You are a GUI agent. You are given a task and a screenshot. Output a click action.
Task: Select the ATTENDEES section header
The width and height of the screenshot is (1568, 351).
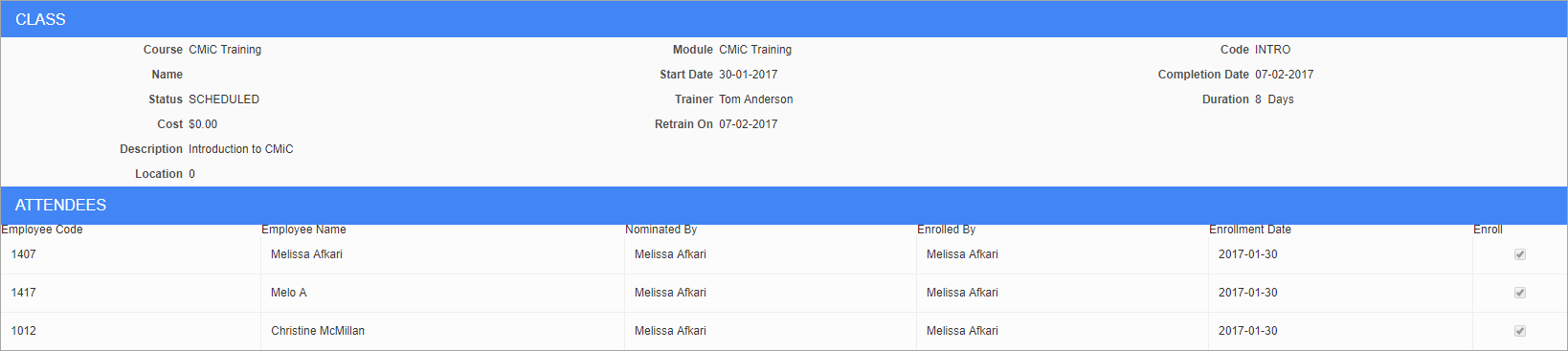[x=784, y=205]
